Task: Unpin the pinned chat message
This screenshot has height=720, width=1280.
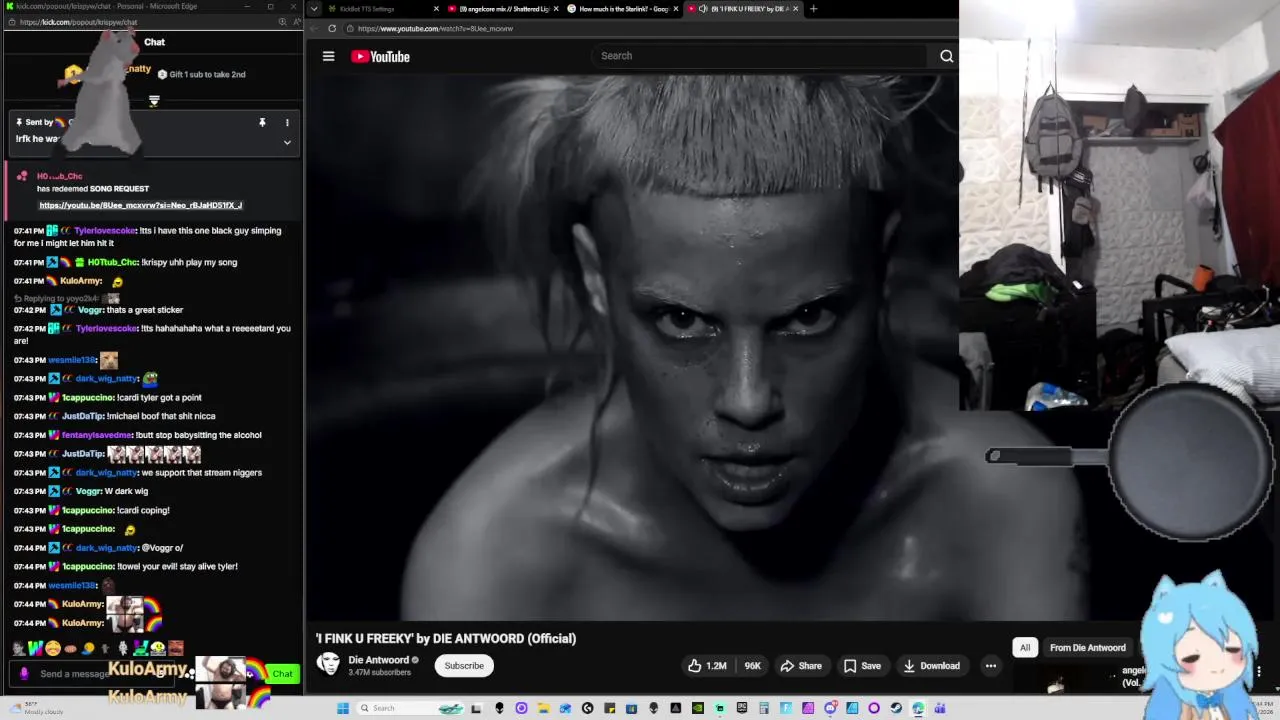Action: (262, 122)
